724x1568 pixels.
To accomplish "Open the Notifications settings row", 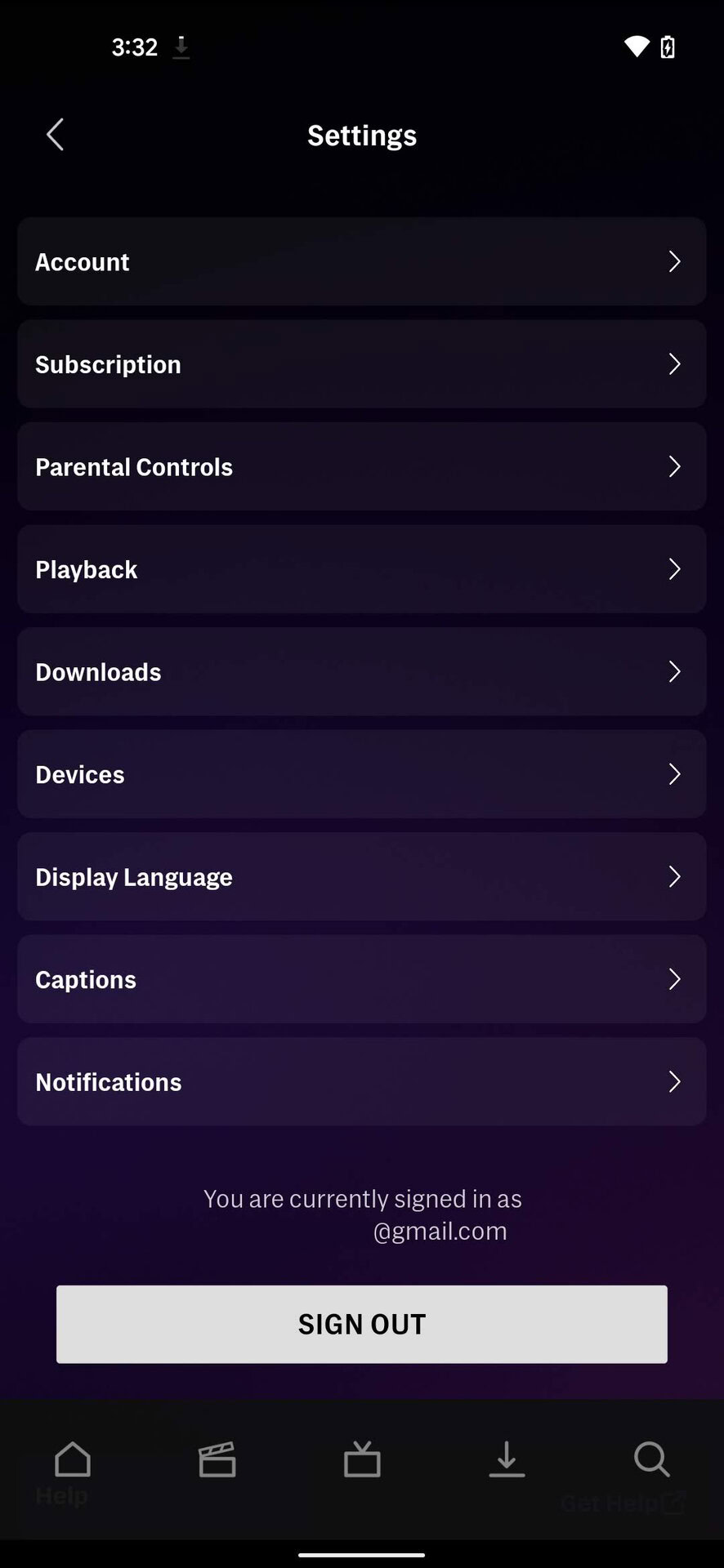I will click(361, 1081).
